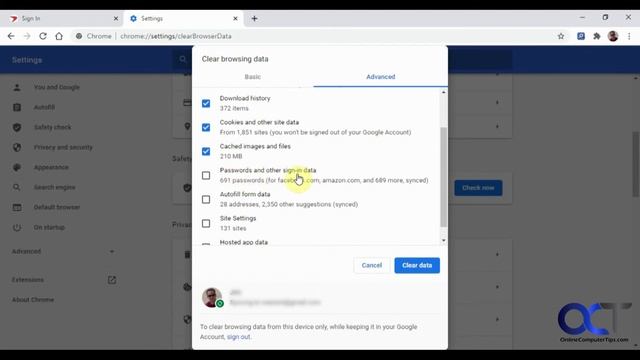Image resolution: width=640 pixels, height=360 pixels.
Task: Click the You and Google person icon
Action: 17,87
